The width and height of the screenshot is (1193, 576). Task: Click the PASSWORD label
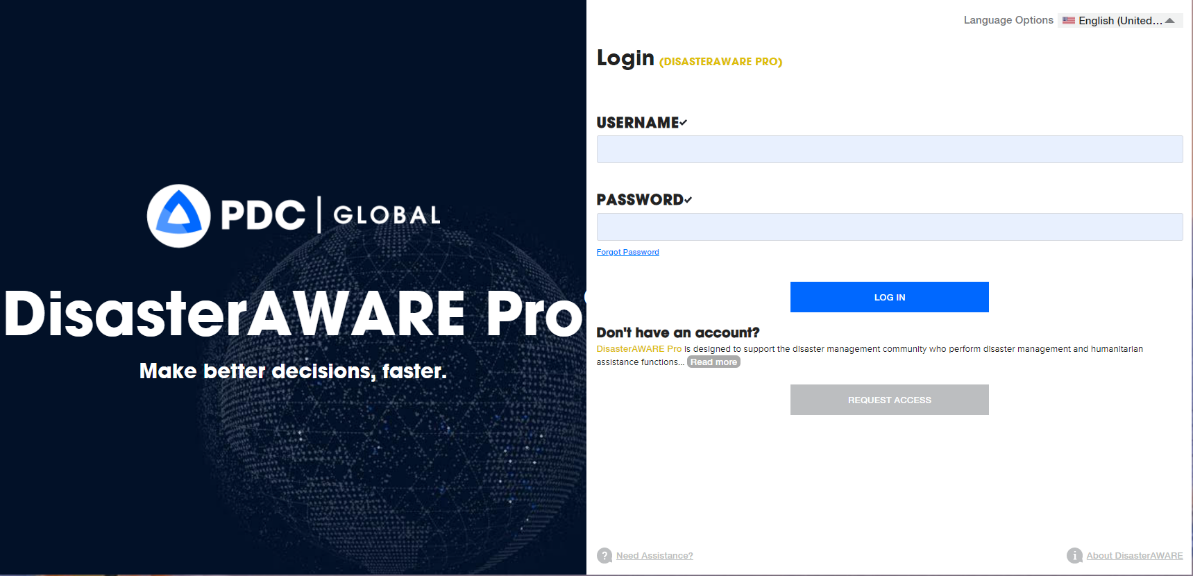coord(640,200)
